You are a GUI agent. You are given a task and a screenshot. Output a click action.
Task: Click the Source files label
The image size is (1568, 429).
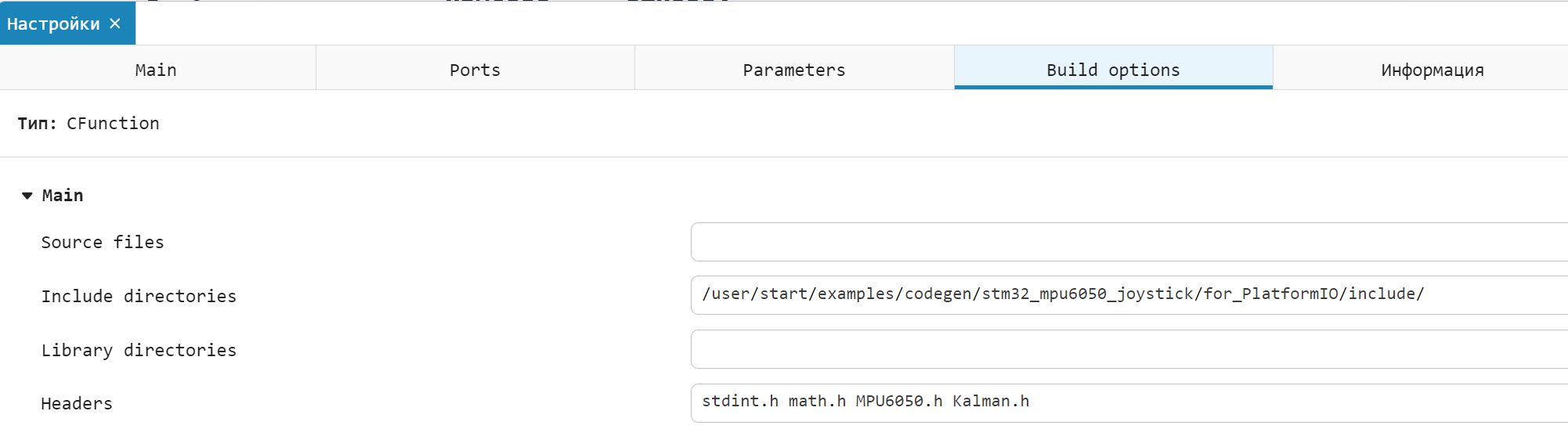click(x=103, y=243)
